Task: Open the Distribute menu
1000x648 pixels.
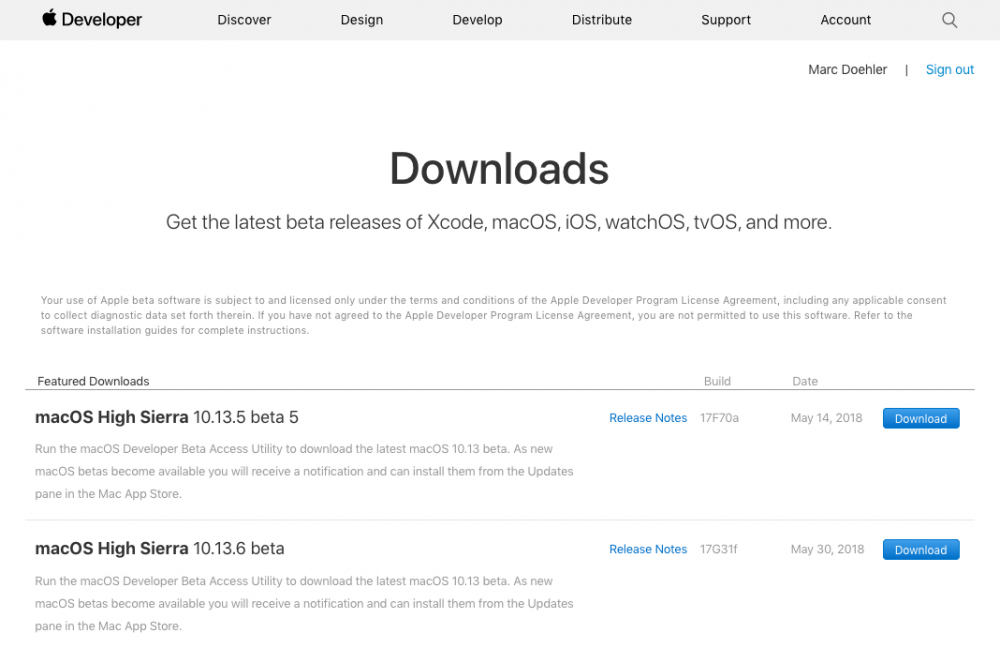Action: (x=601, y=20)
